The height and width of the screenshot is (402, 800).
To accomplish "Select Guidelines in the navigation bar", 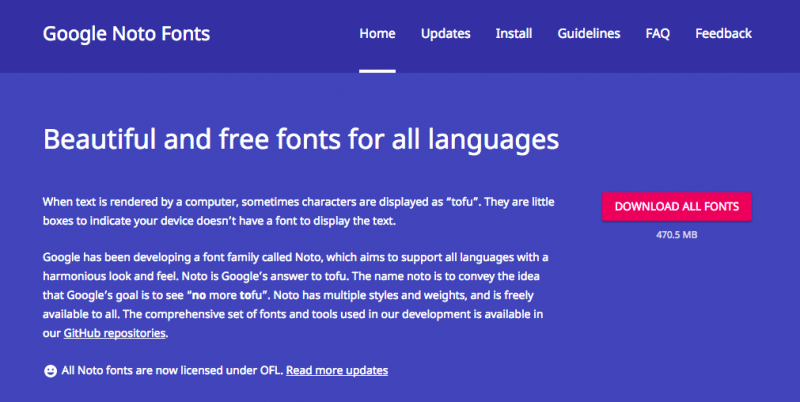I will [589, 34].
